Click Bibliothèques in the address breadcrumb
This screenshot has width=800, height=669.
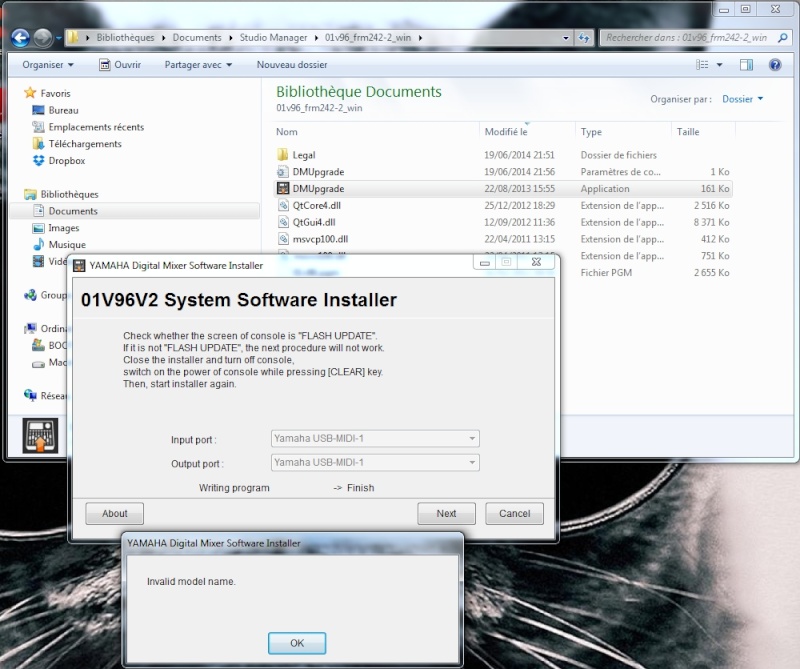pos(126,38)
